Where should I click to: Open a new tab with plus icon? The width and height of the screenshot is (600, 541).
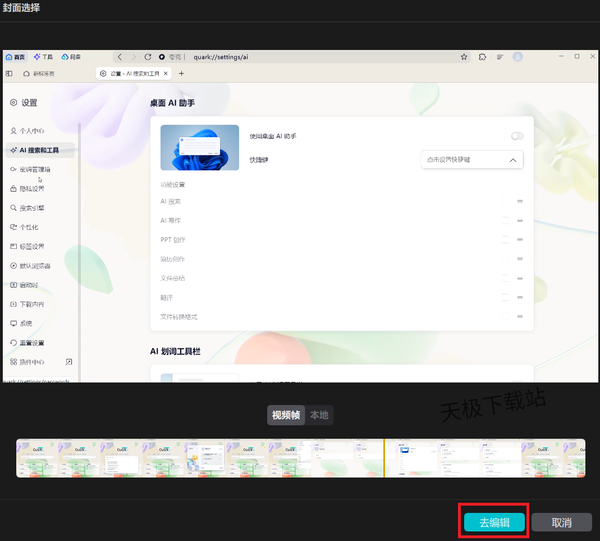pyautogui.click(x=181, y=74)
